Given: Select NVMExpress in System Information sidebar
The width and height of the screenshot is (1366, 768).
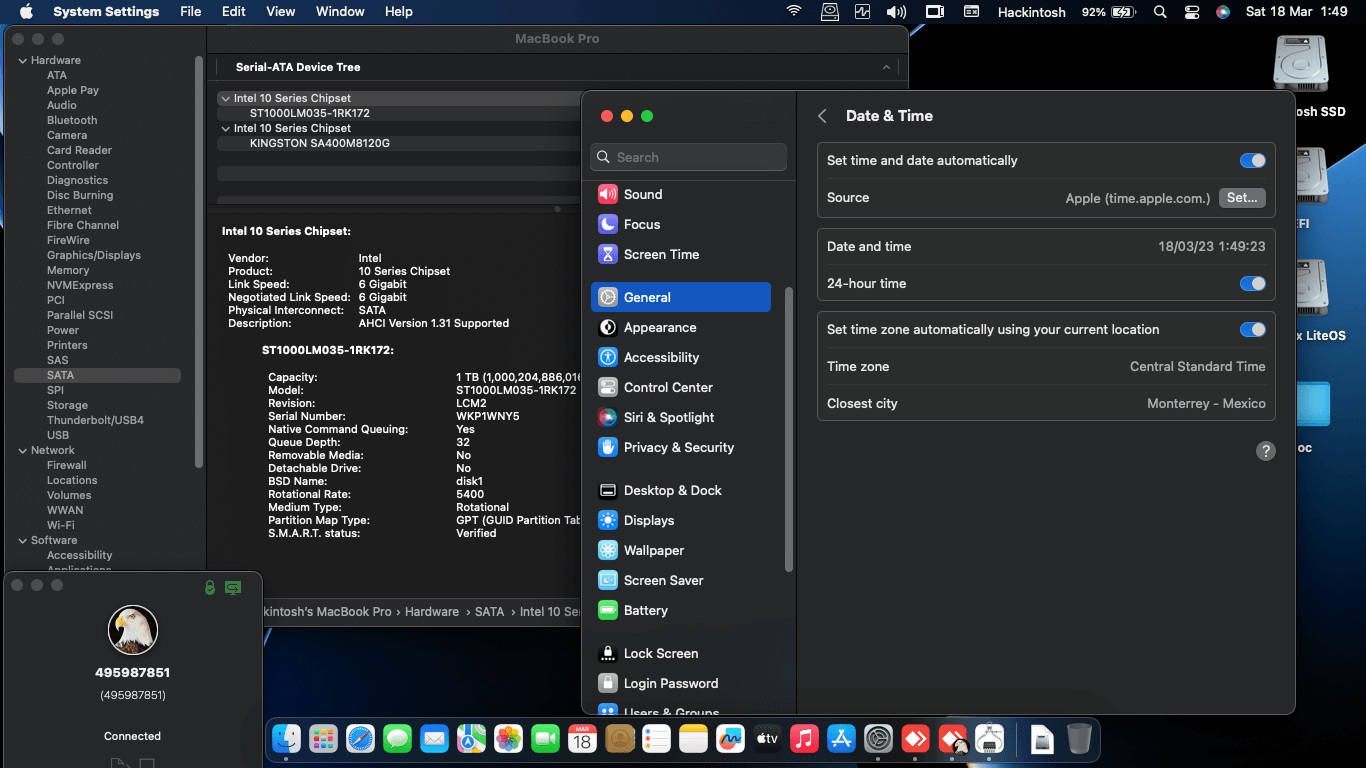Looking at the screenshot, I should [x=80, y=285].
